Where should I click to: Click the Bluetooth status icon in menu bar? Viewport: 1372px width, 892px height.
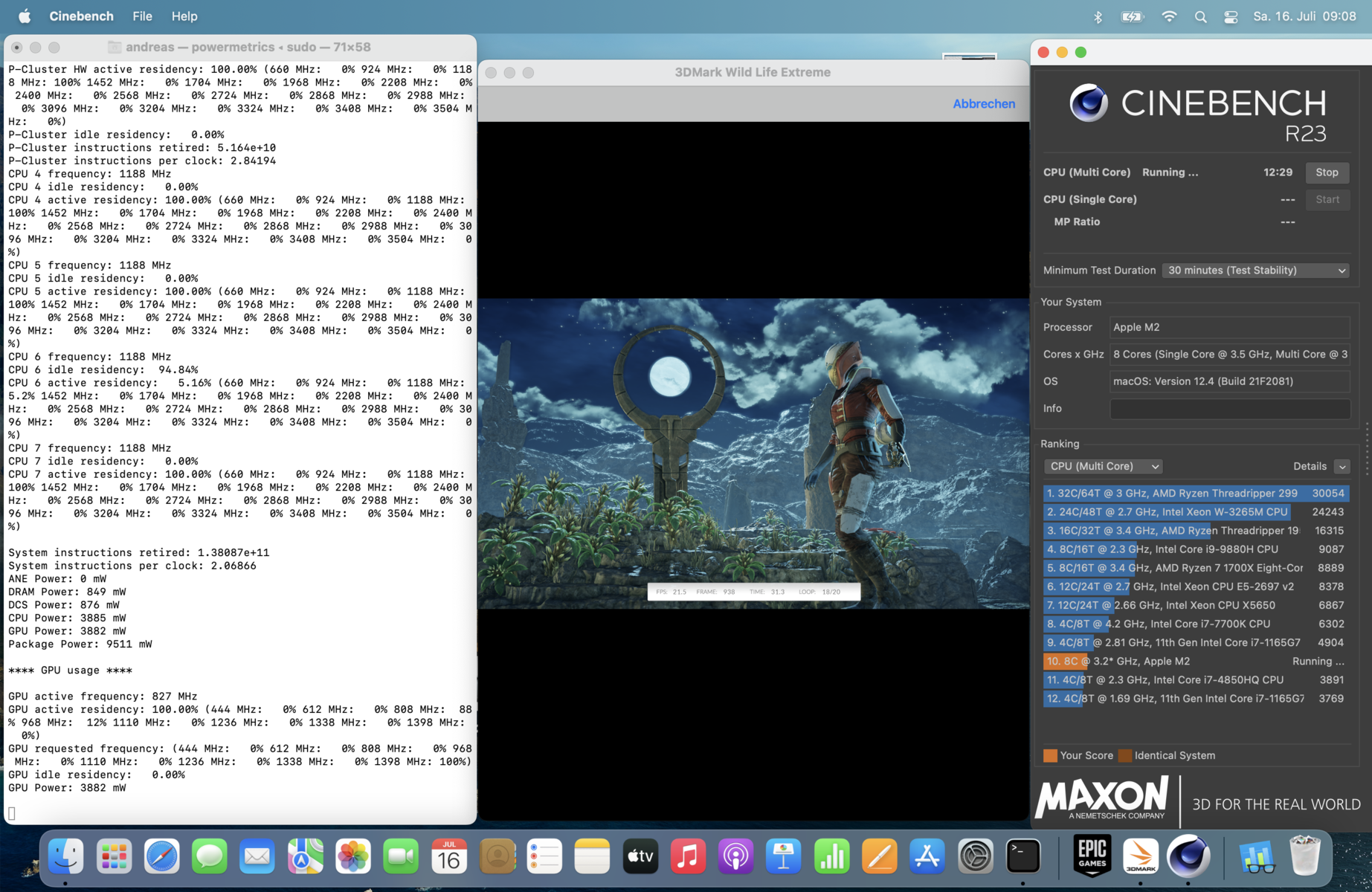[x=1098, y=16]
